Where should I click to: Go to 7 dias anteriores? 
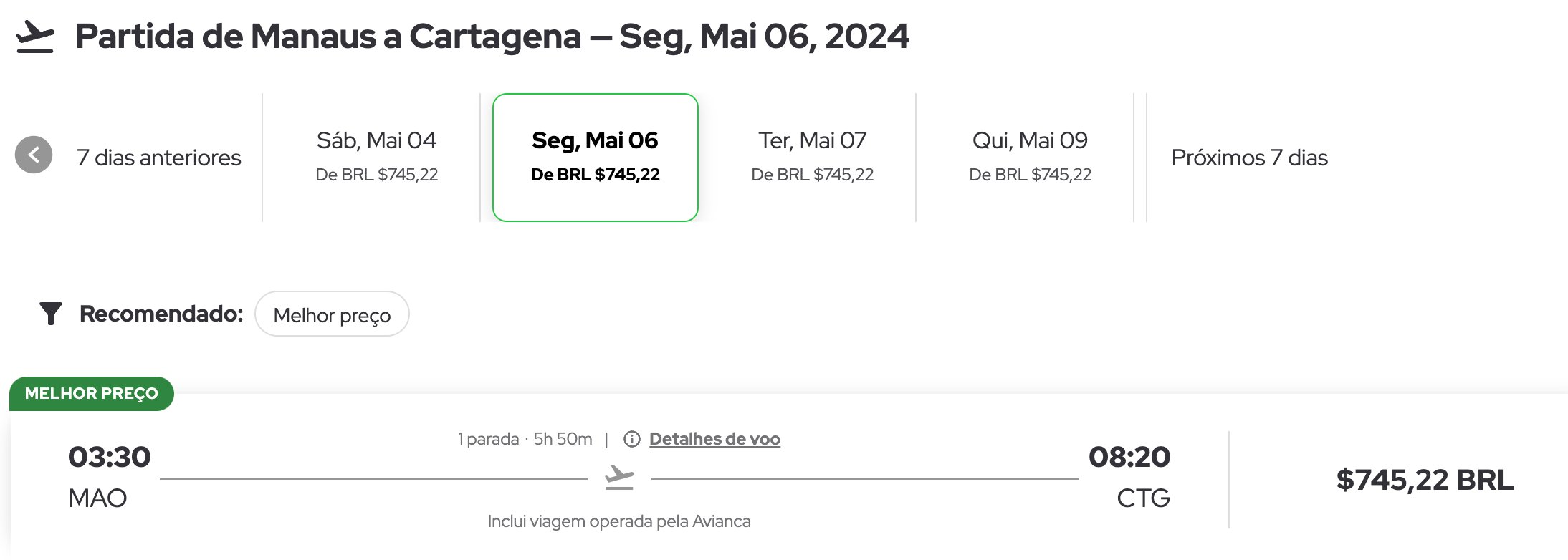pyautogui.click(x=158, y=158)
